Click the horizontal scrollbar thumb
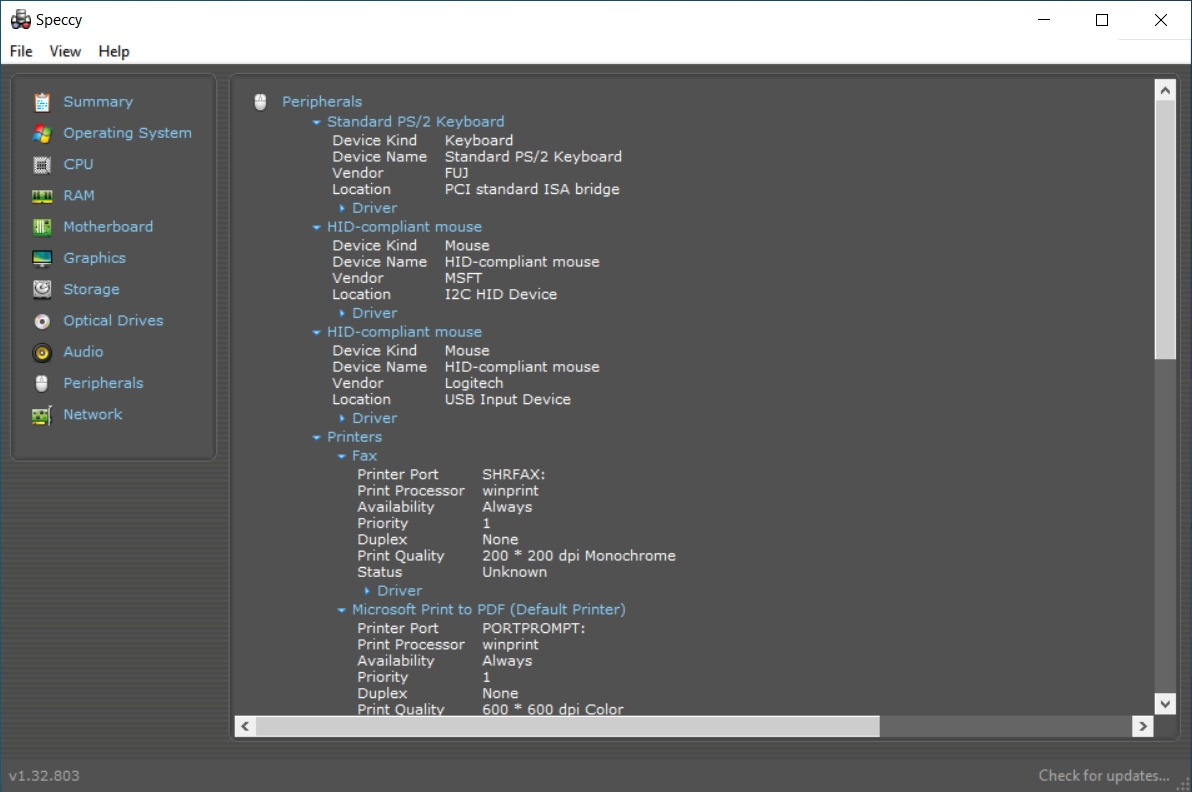Image resolution: width=1192 pixels, height=792 pixels. coord(568,727)
